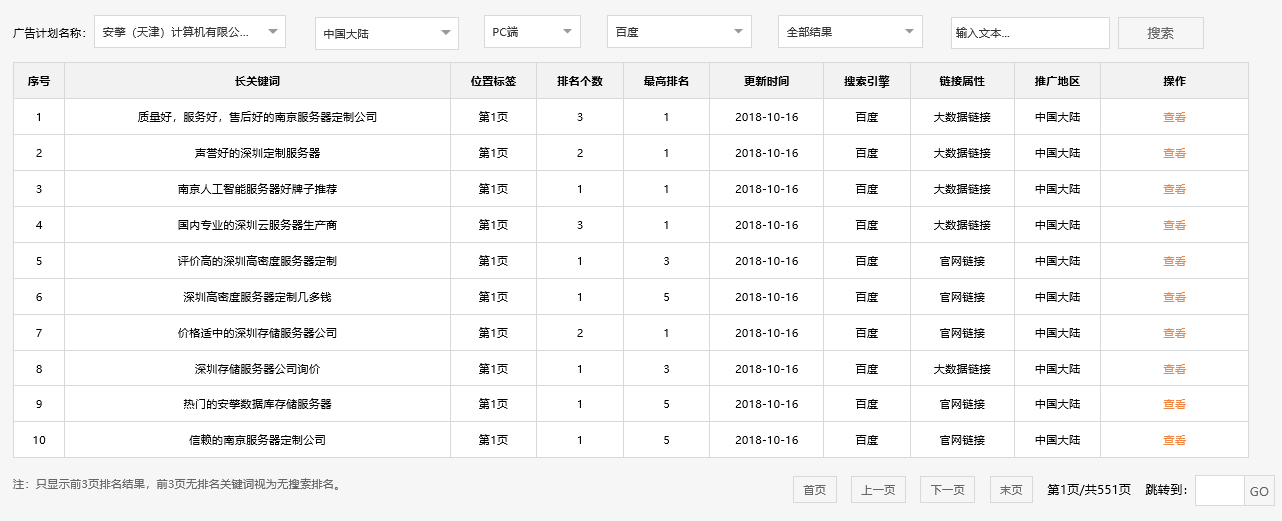The height and width of the screenshot is (521, 1282).
Task: Select keyword 南京人工智能服务器好牌子推荐
Action: tap(257, 189)
